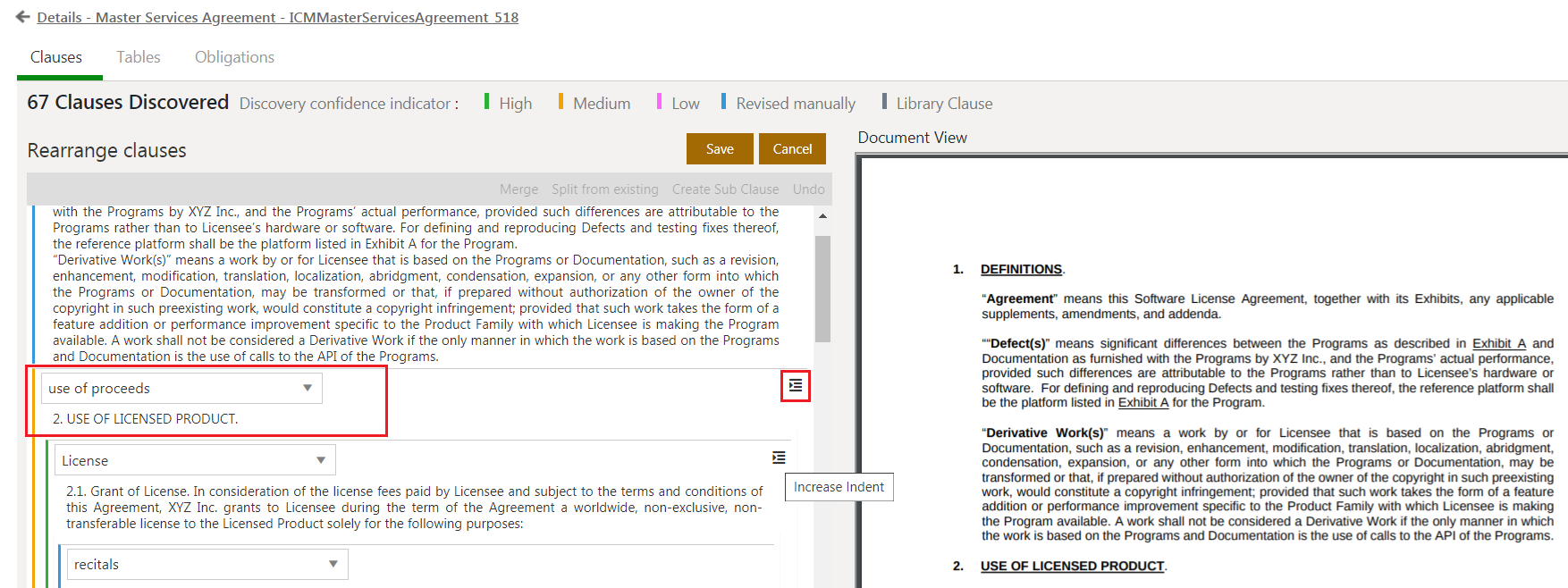Select the Clauses tab
This screenshot has height=588, width=1568.
(x=56, y=57)
